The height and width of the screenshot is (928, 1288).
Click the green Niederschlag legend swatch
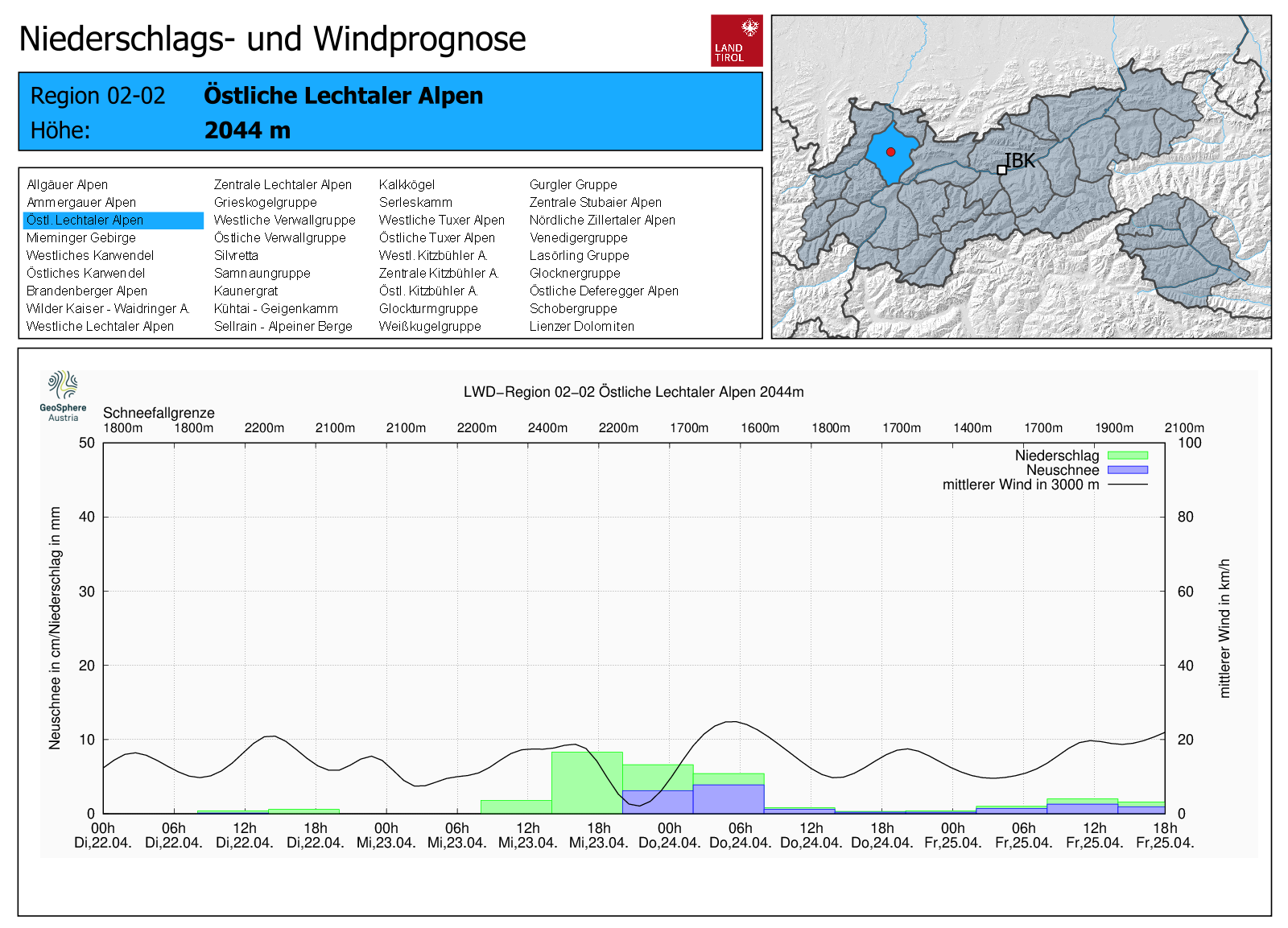point(1127,456)
